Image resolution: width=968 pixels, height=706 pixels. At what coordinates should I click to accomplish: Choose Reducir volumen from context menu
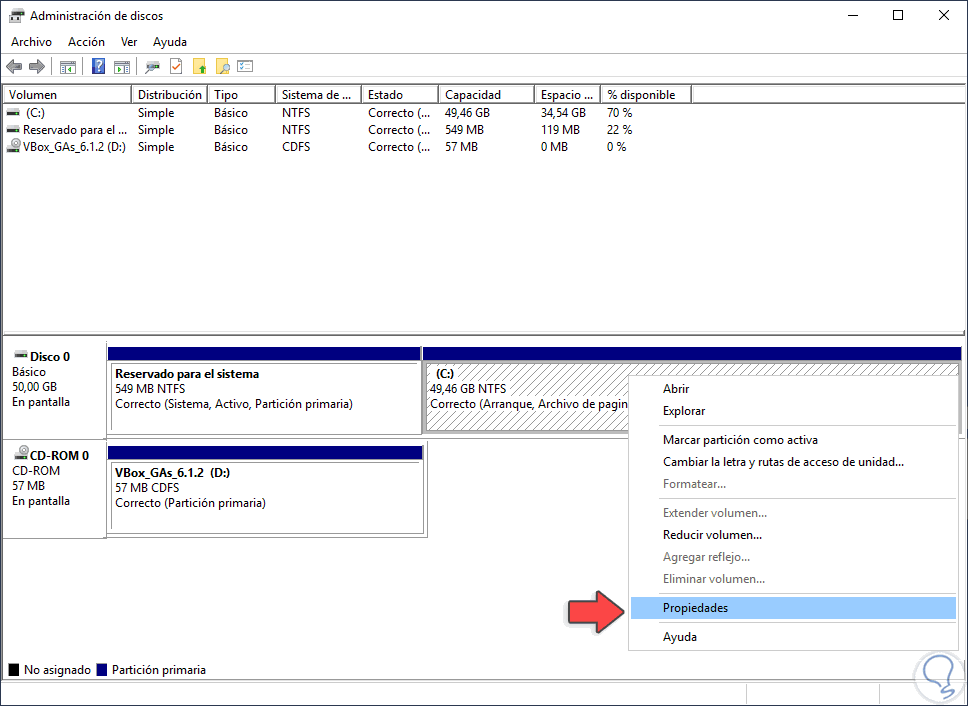tap(793, 535)
